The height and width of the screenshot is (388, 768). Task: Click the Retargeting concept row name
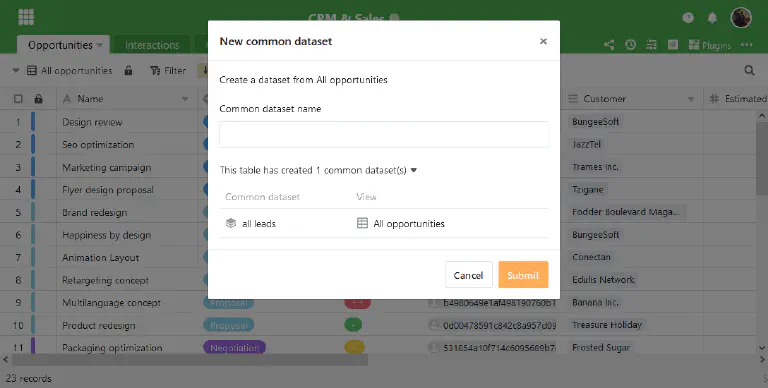105,280
